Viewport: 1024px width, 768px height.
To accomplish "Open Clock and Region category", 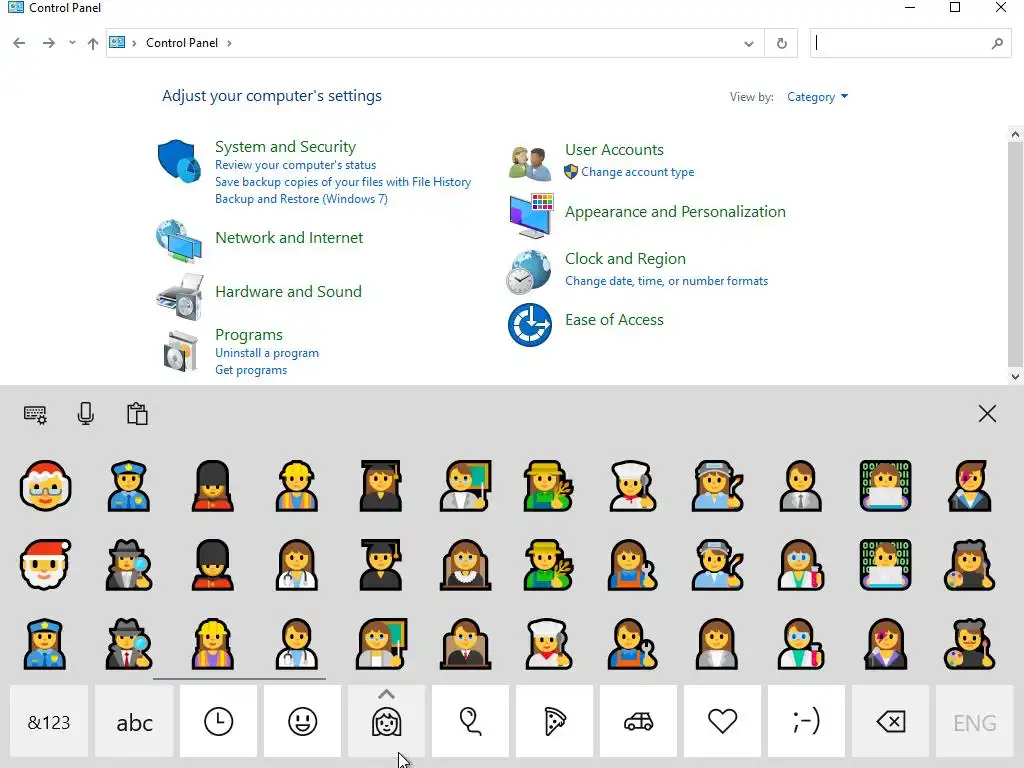I will (625, 259).
